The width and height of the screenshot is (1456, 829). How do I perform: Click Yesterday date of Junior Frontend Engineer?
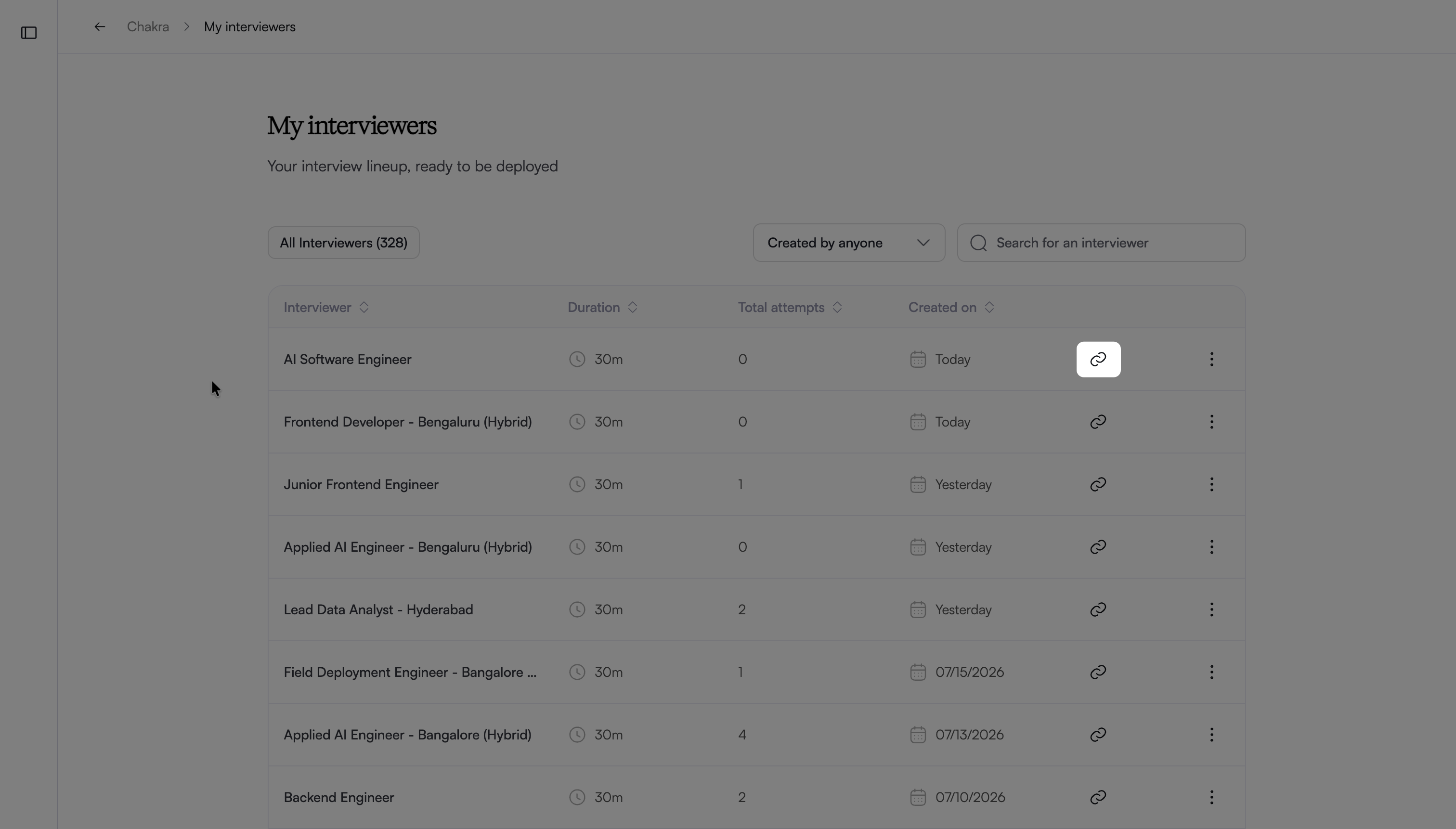coord(963,484)
